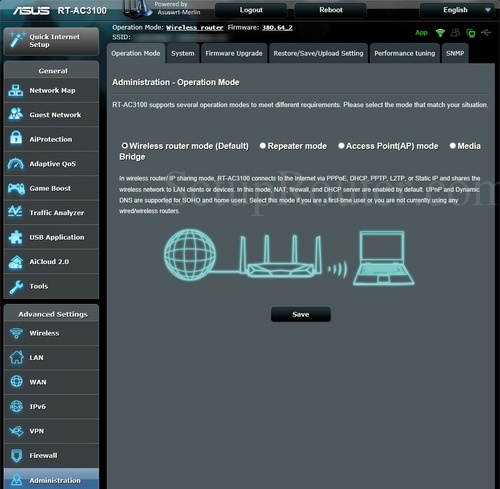
Task: Select Repeater mode radio button
Action: click(x=263, y=146)
